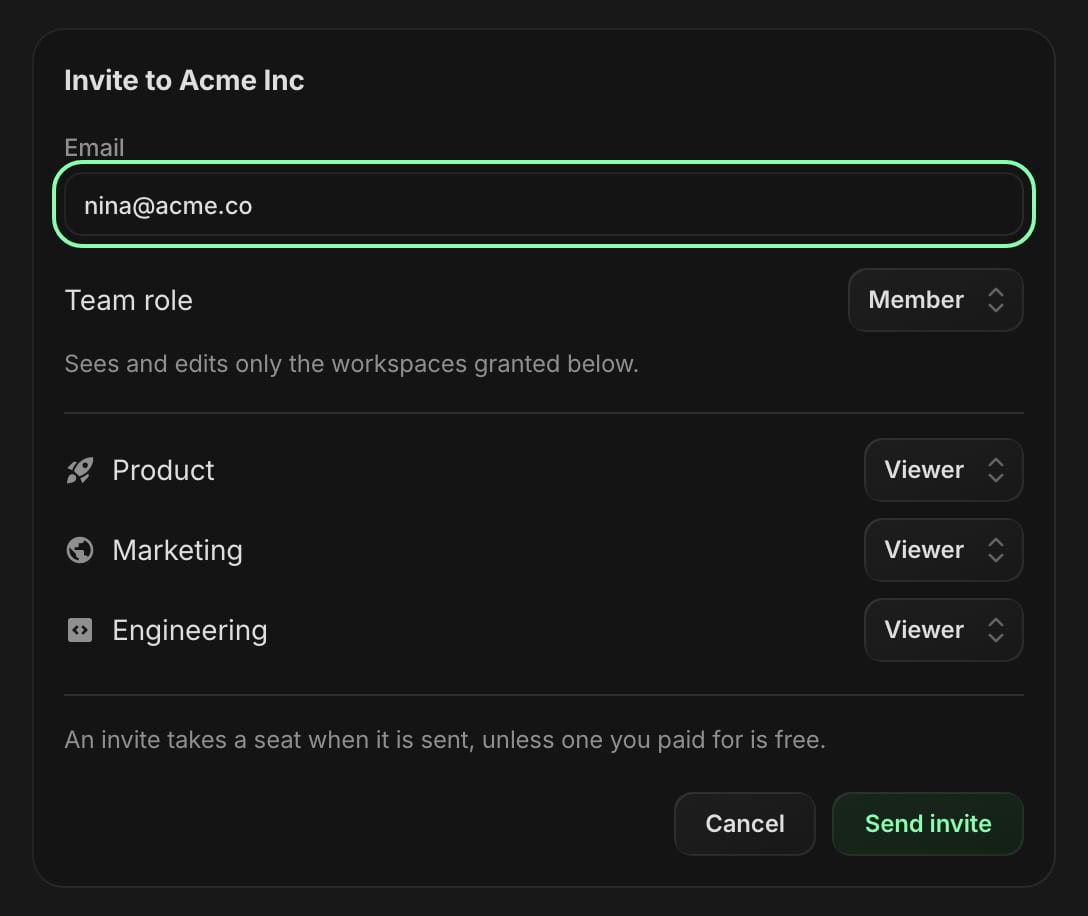
Task: Click the 'An invite takes a seat' note
Action: (445, 740)
